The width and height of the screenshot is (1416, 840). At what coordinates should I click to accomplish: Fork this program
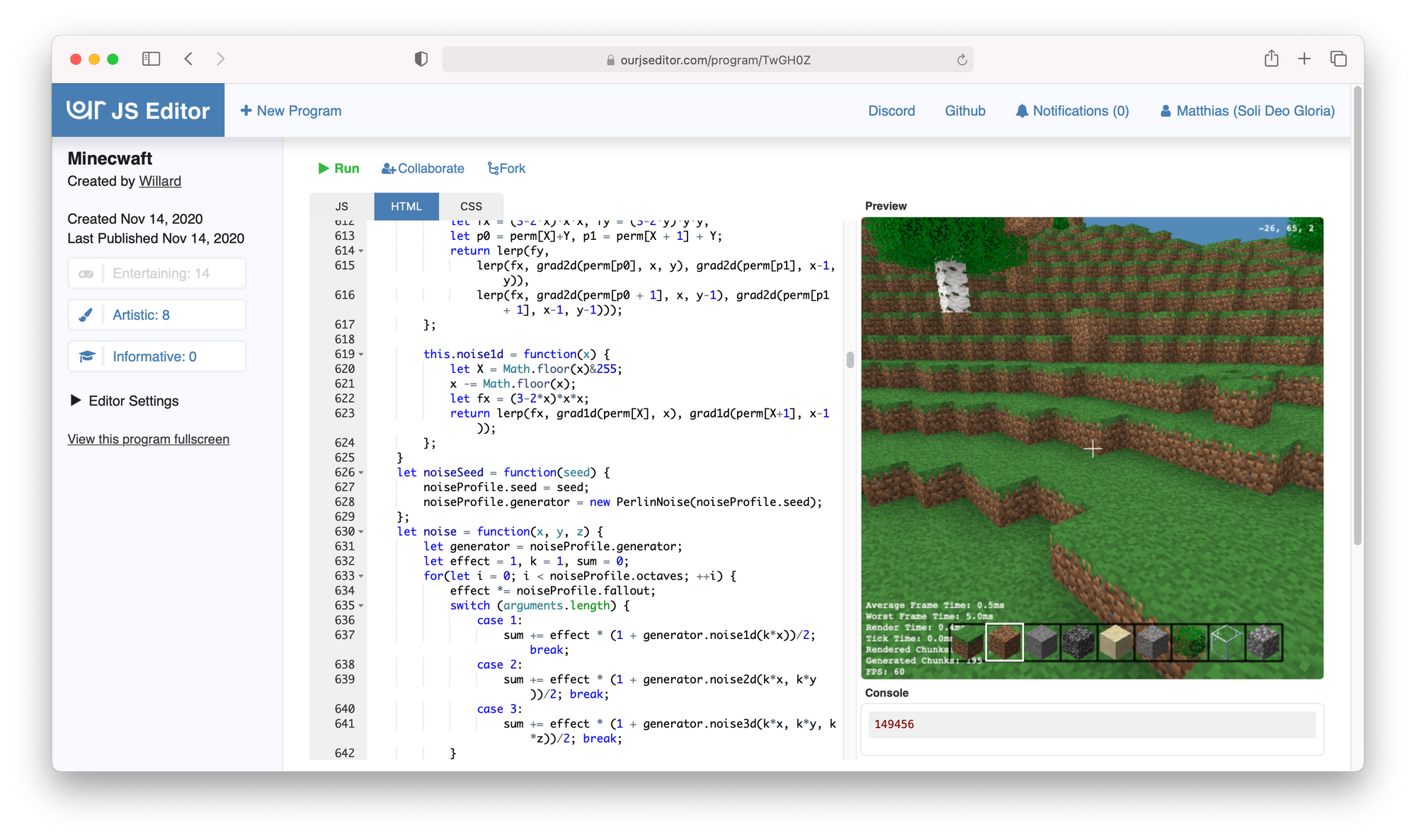(x=506, y=168)
